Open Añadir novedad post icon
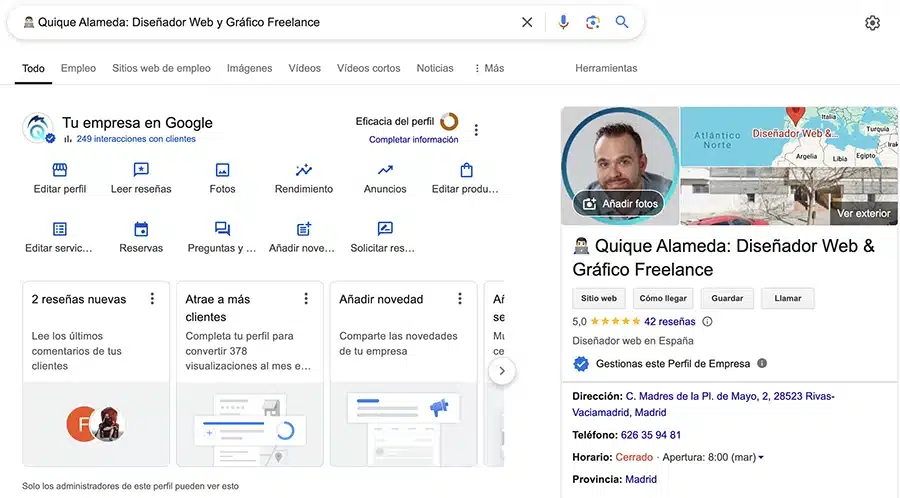900x498 pixels. tap(304, 229)
